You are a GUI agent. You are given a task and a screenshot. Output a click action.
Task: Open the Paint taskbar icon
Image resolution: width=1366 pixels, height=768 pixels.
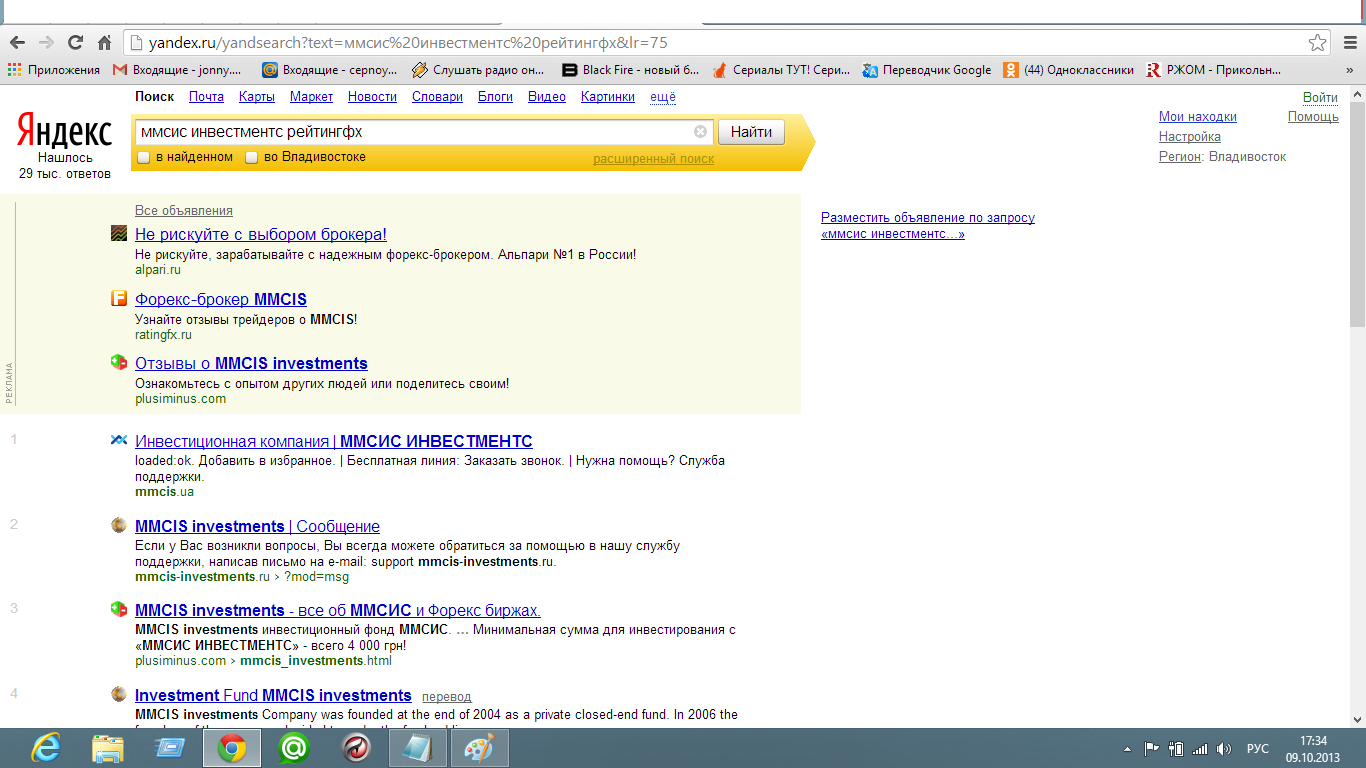480,748
